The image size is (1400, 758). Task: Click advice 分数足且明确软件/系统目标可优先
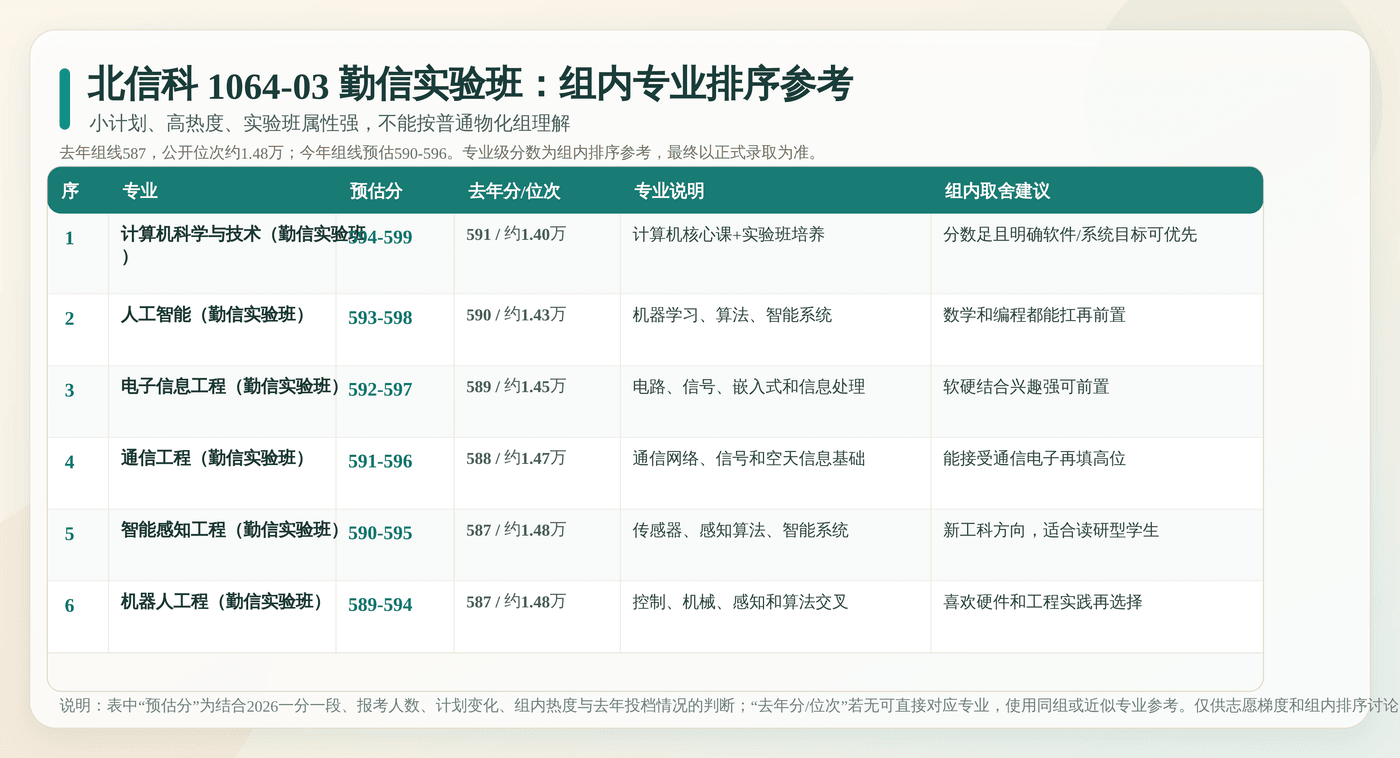[1070, 235]
